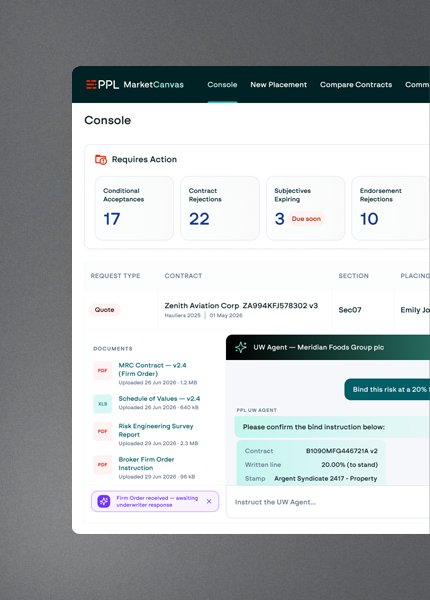Click the Written line 20.00% value
The image size is (430, 600).
(x=350, y=465)
